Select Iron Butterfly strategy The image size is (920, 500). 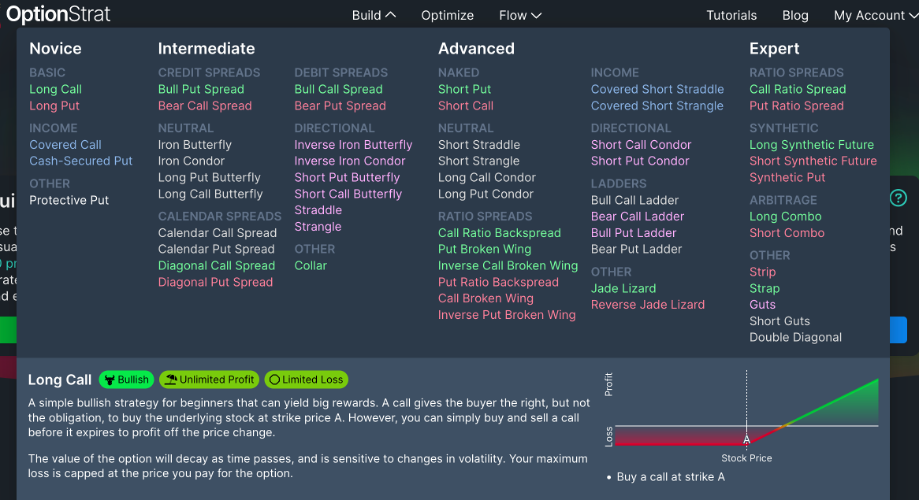[195, 144]
